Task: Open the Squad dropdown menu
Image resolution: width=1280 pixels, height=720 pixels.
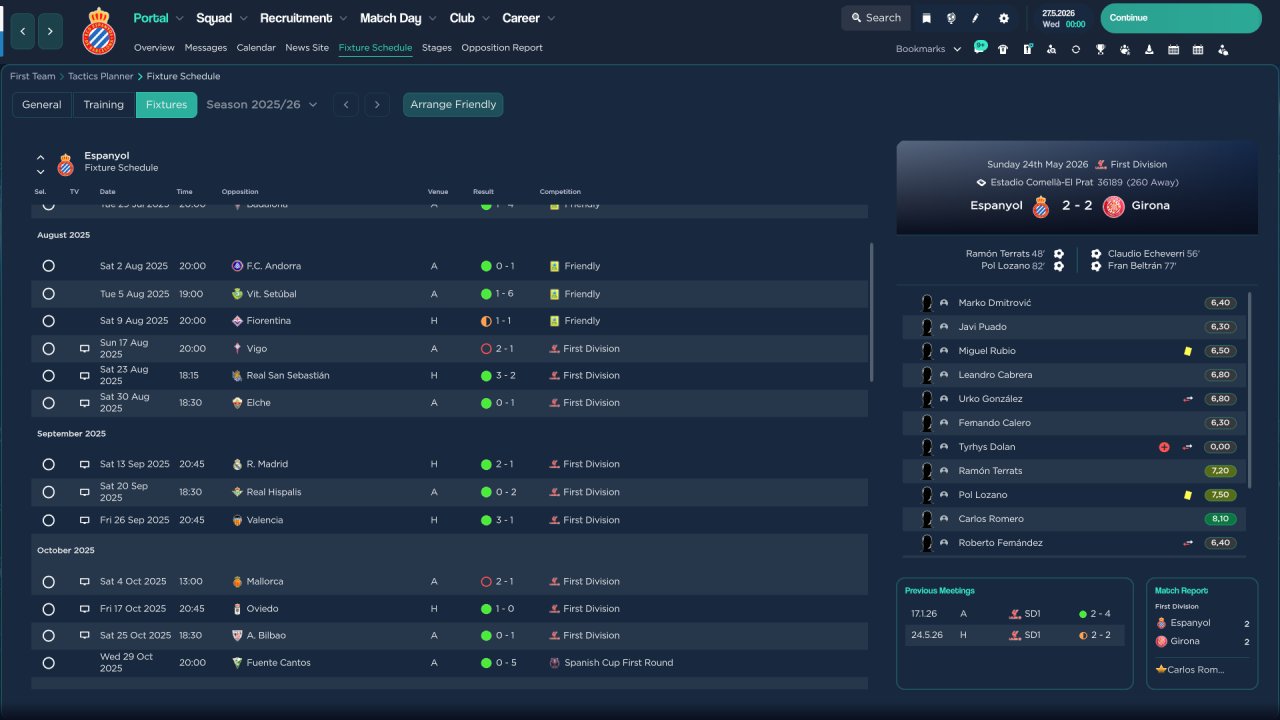Action: pos(222,18)
